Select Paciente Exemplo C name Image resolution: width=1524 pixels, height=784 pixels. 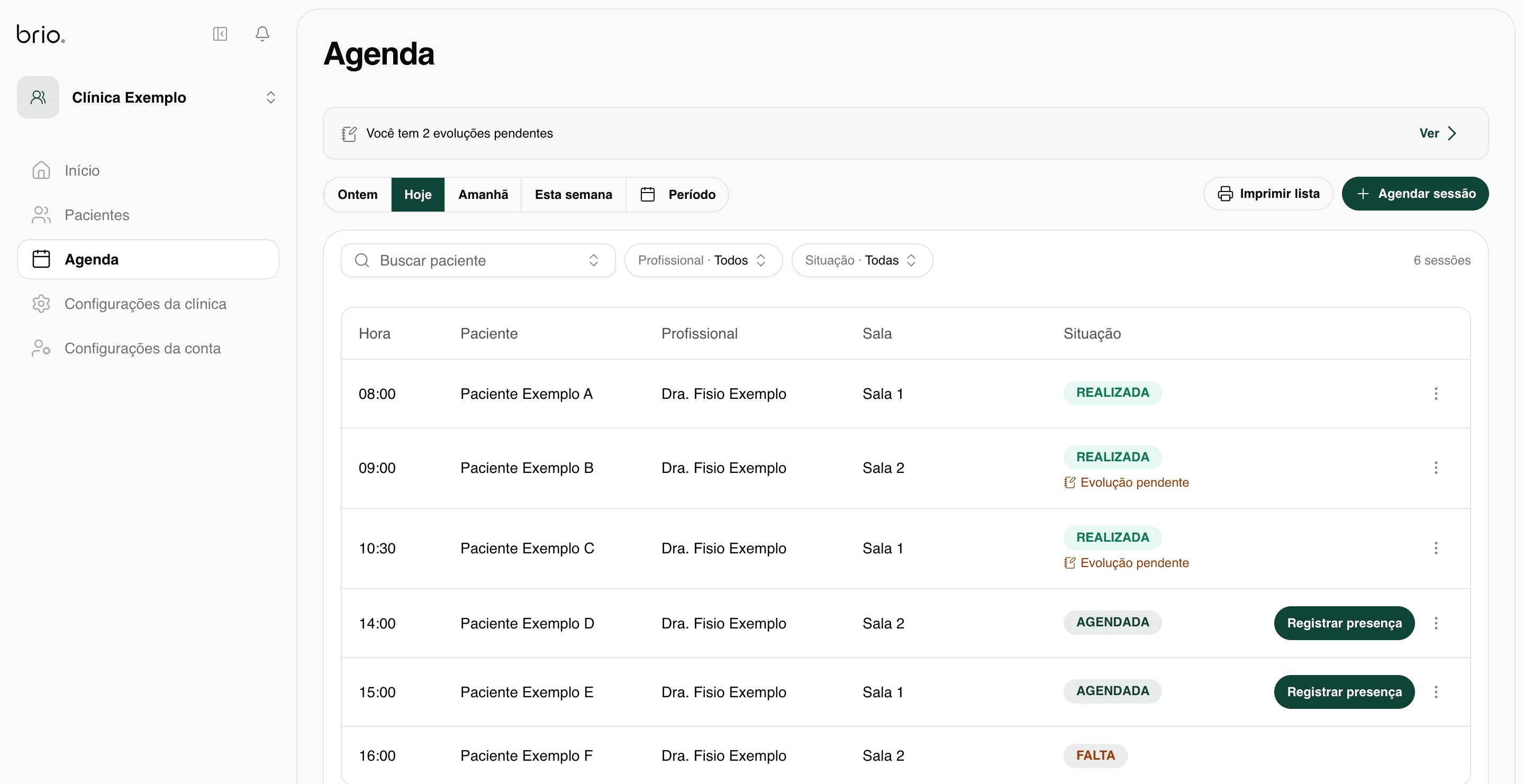click(527, 548)
